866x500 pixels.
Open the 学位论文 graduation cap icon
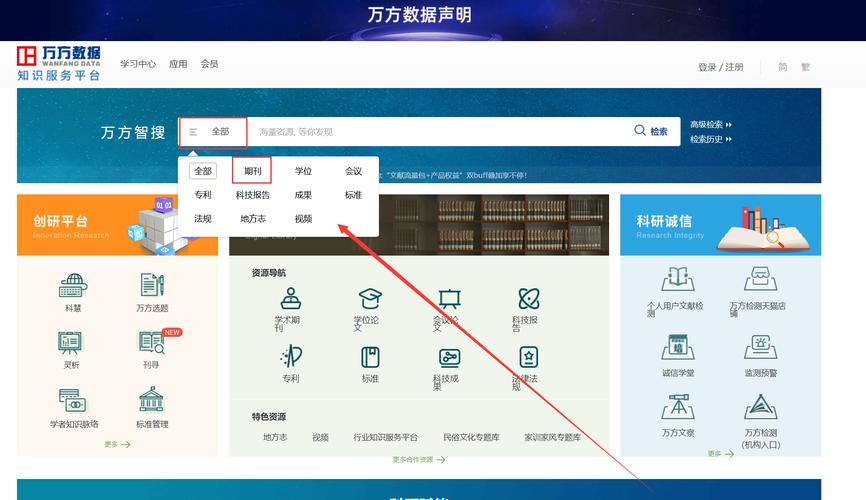tap(370, 299)
